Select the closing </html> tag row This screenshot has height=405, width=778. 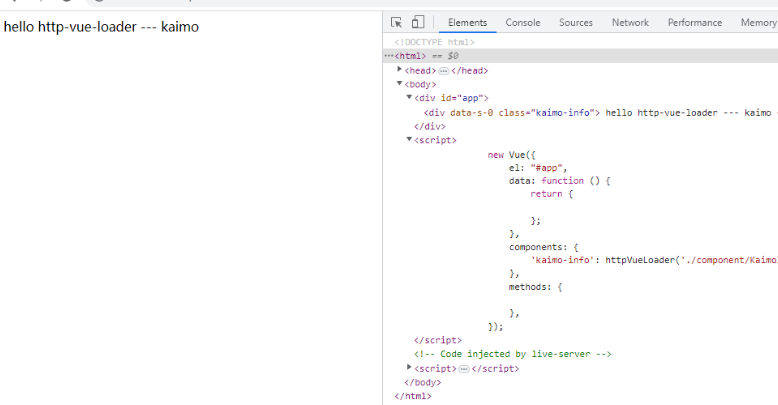(x=413, y=396)
